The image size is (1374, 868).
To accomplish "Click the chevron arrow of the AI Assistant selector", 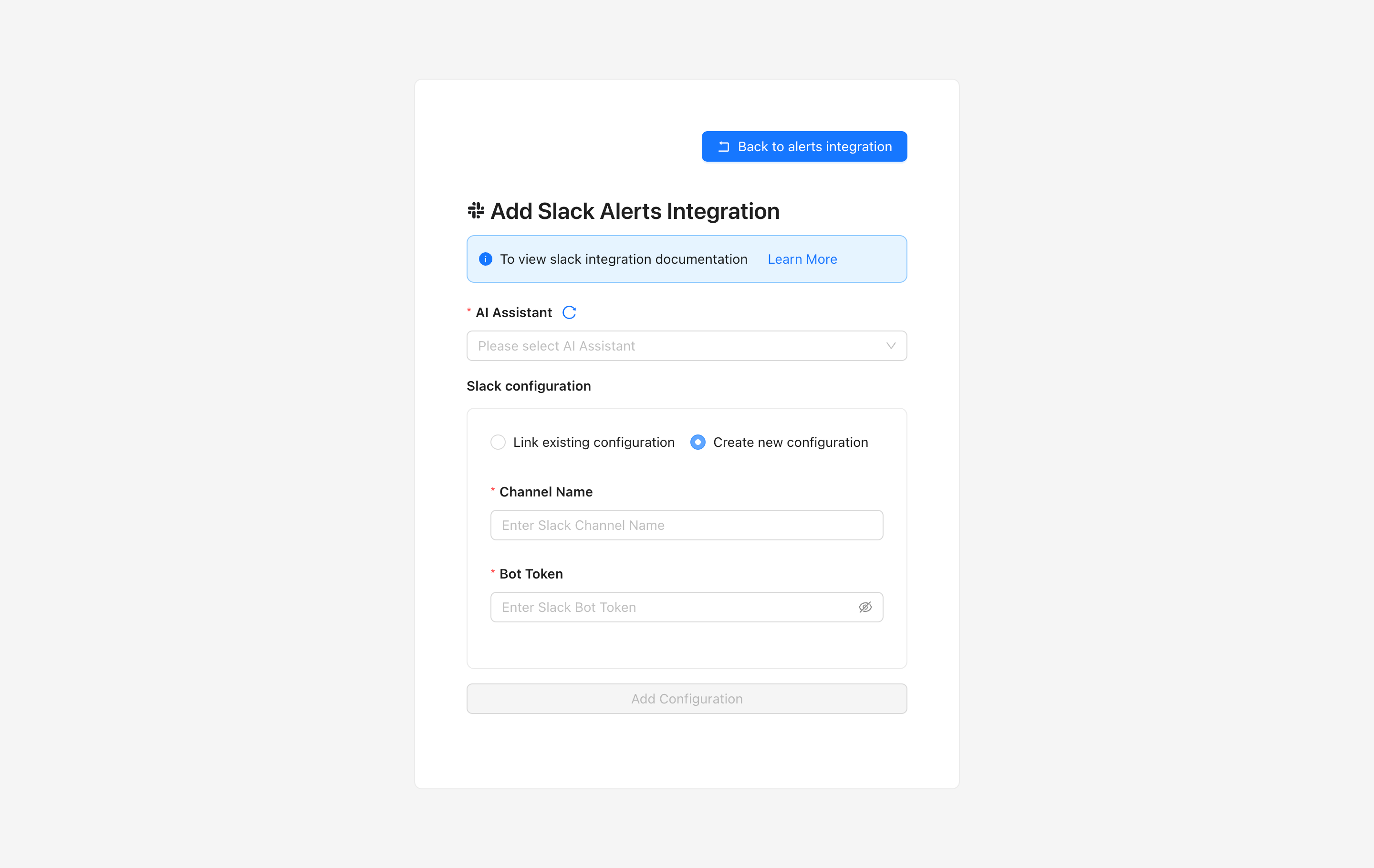I will click(x=891, y=346).
